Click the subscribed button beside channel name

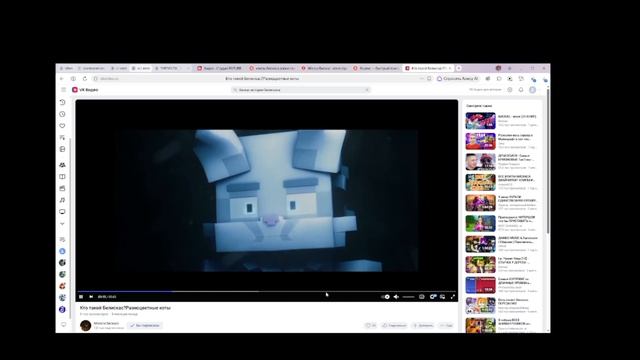tap(145, 325)
